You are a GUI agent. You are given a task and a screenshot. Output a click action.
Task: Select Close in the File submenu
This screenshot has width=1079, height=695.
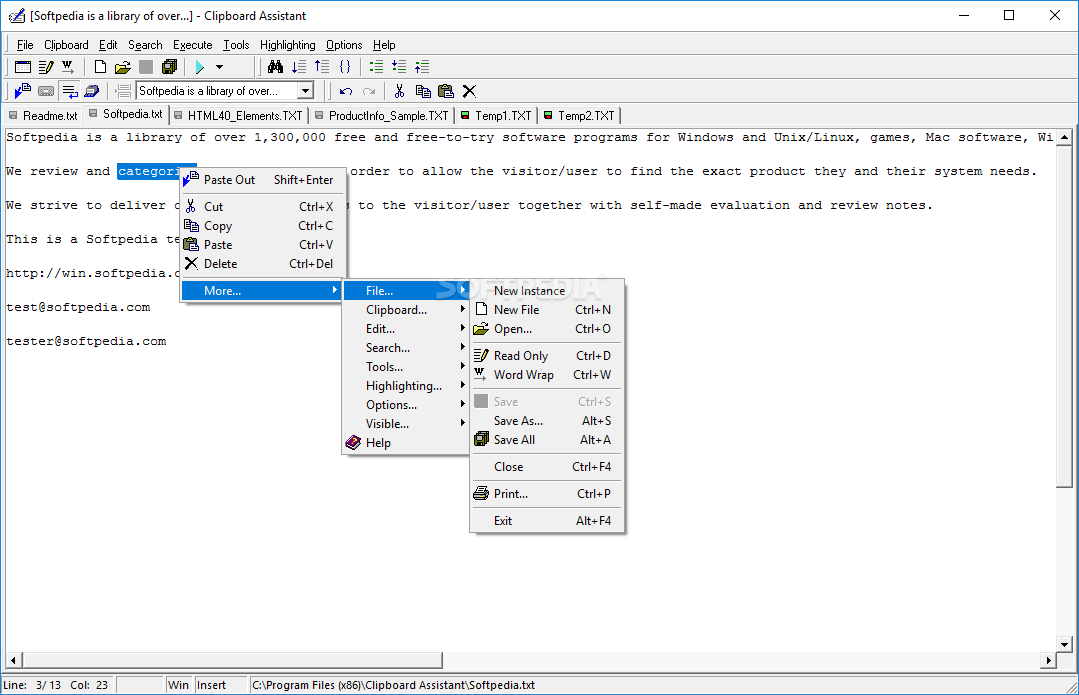point(547,467)
